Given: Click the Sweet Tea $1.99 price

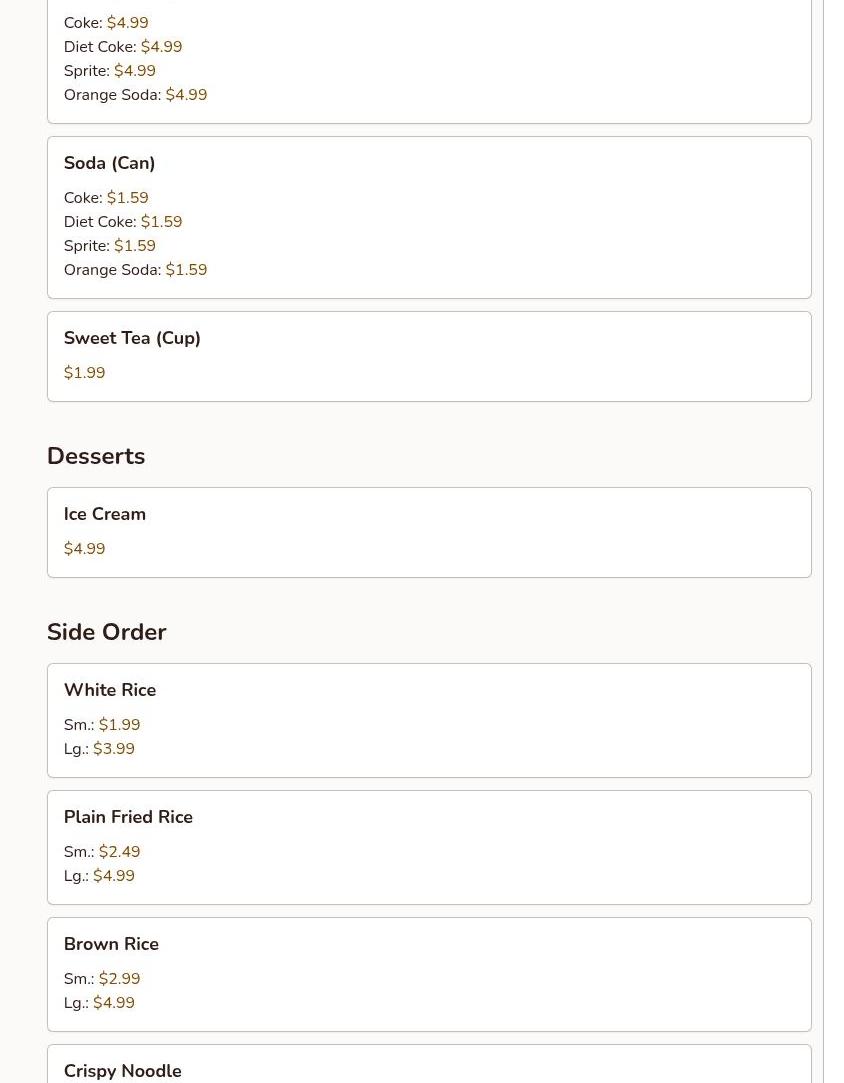Looking at the screenshot, I should pos(84,373).
